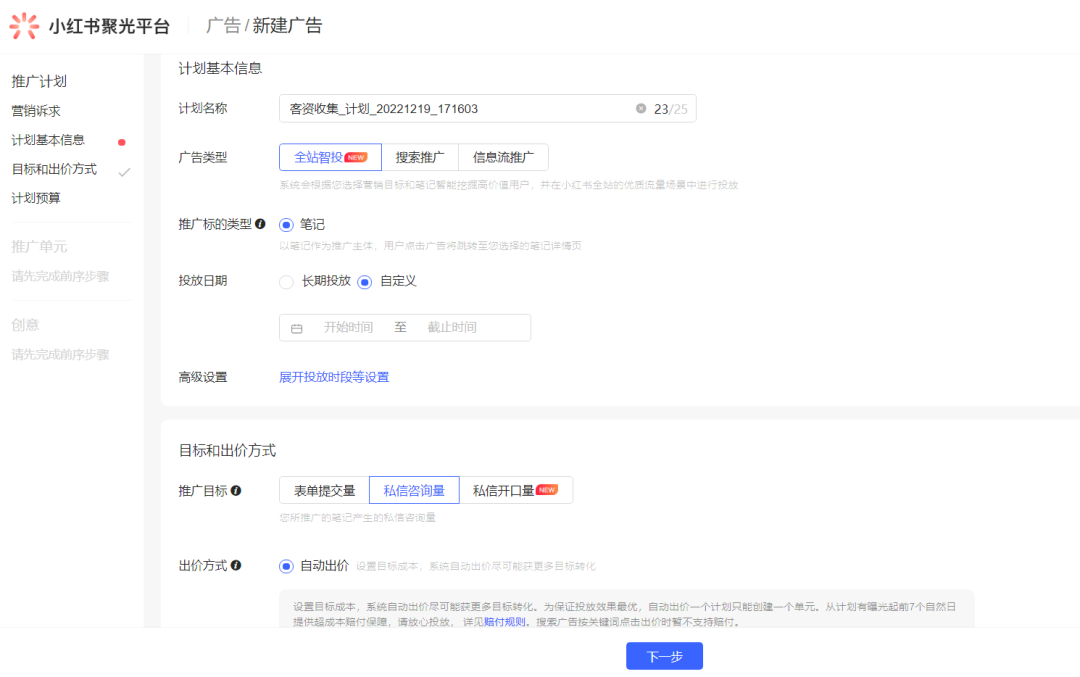Enable the 自动出价 bidding option
This screenshot has width=1080, height=677.
tap(285, 567)
